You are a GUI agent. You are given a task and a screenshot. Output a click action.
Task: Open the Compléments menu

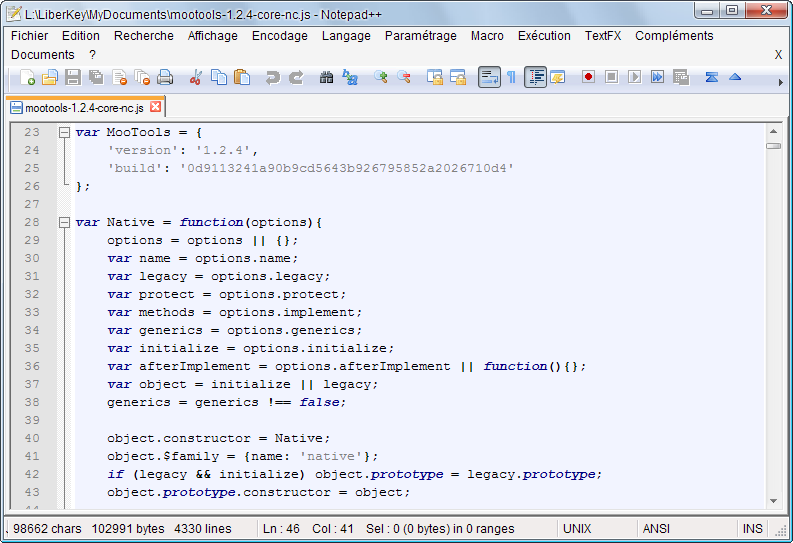674,36
